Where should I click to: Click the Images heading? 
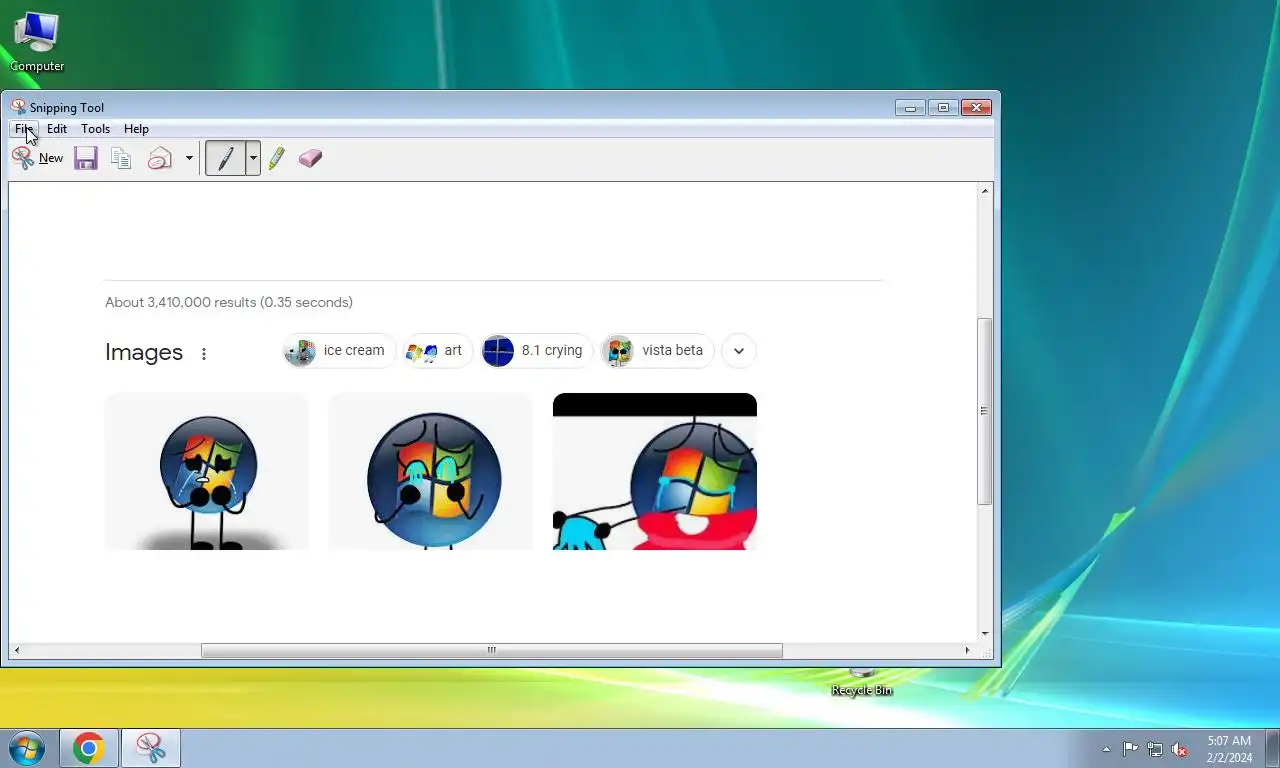pos(144,352)
